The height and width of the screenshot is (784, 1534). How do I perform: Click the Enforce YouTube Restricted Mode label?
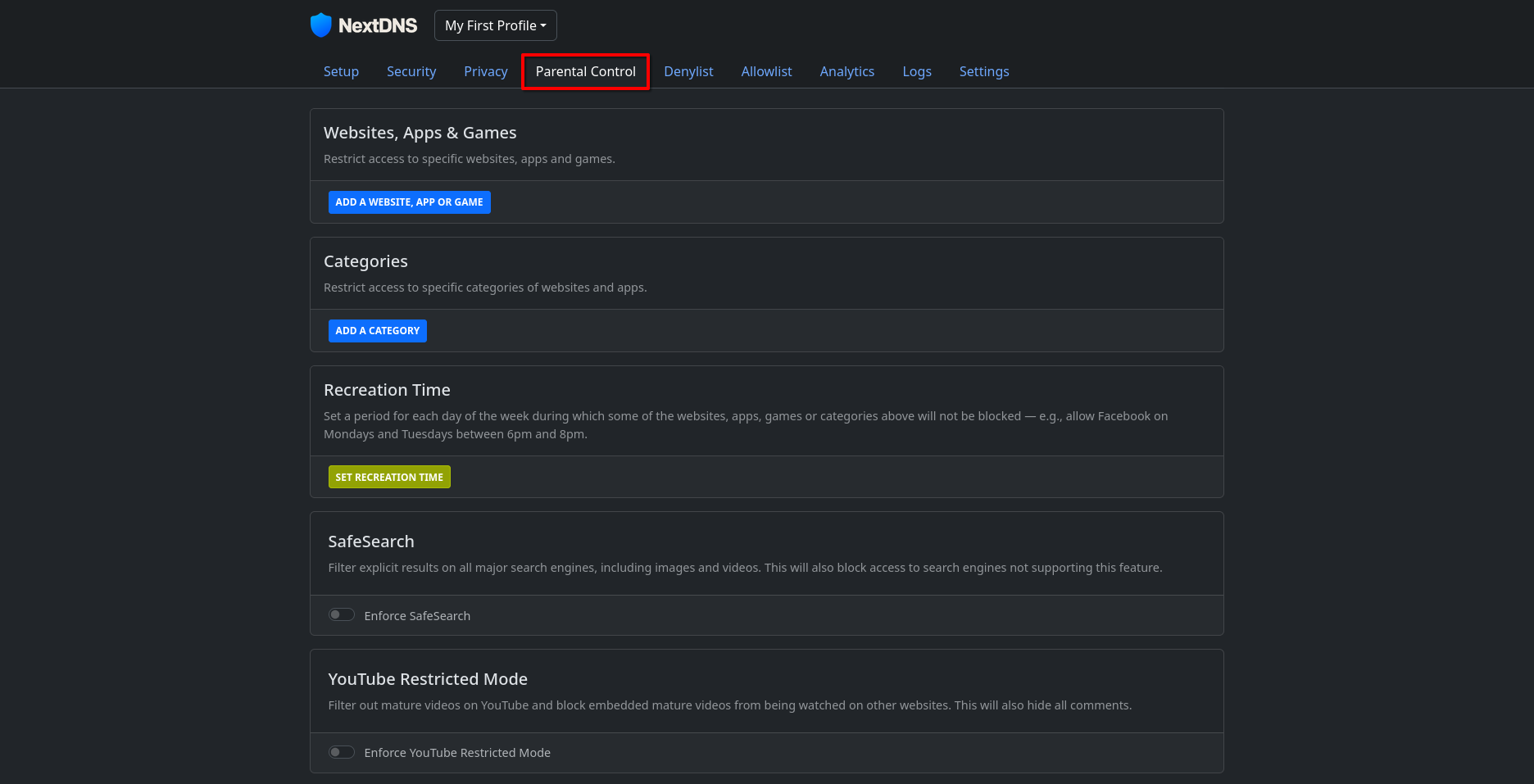457,753
